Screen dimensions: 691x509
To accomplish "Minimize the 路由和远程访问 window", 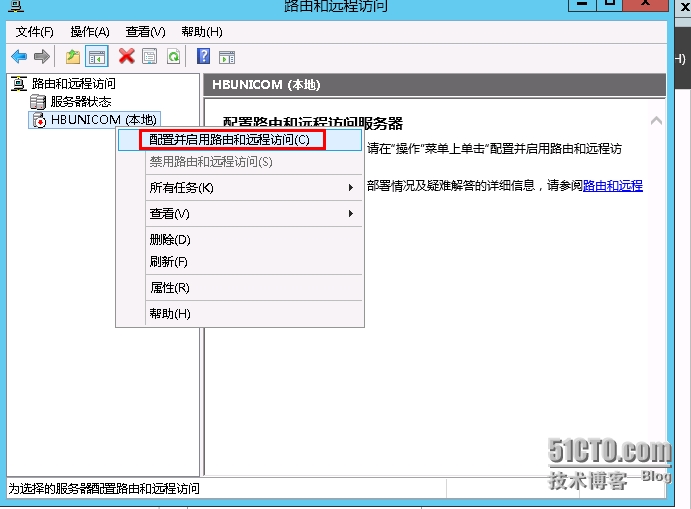I will [583, 4].
